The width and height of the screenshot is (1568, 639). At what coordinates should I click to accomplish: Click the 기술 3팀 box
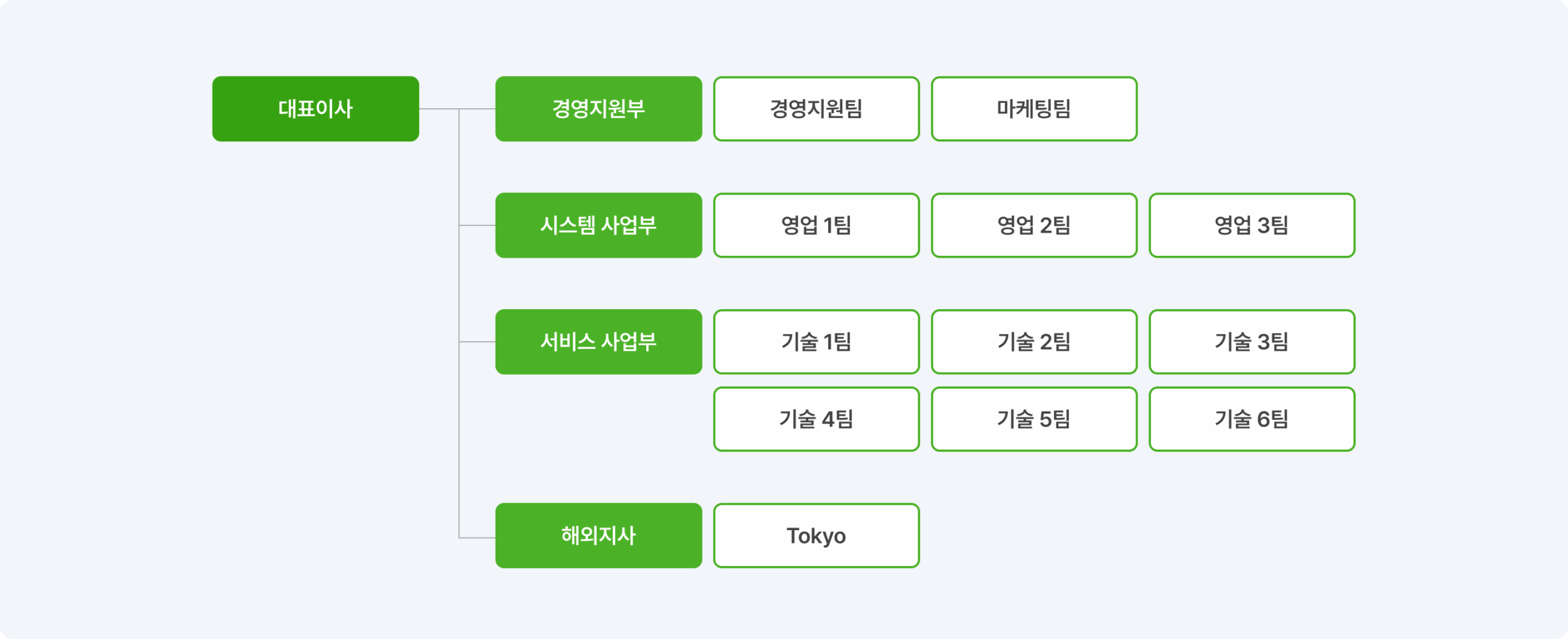tap(1251, 342)
